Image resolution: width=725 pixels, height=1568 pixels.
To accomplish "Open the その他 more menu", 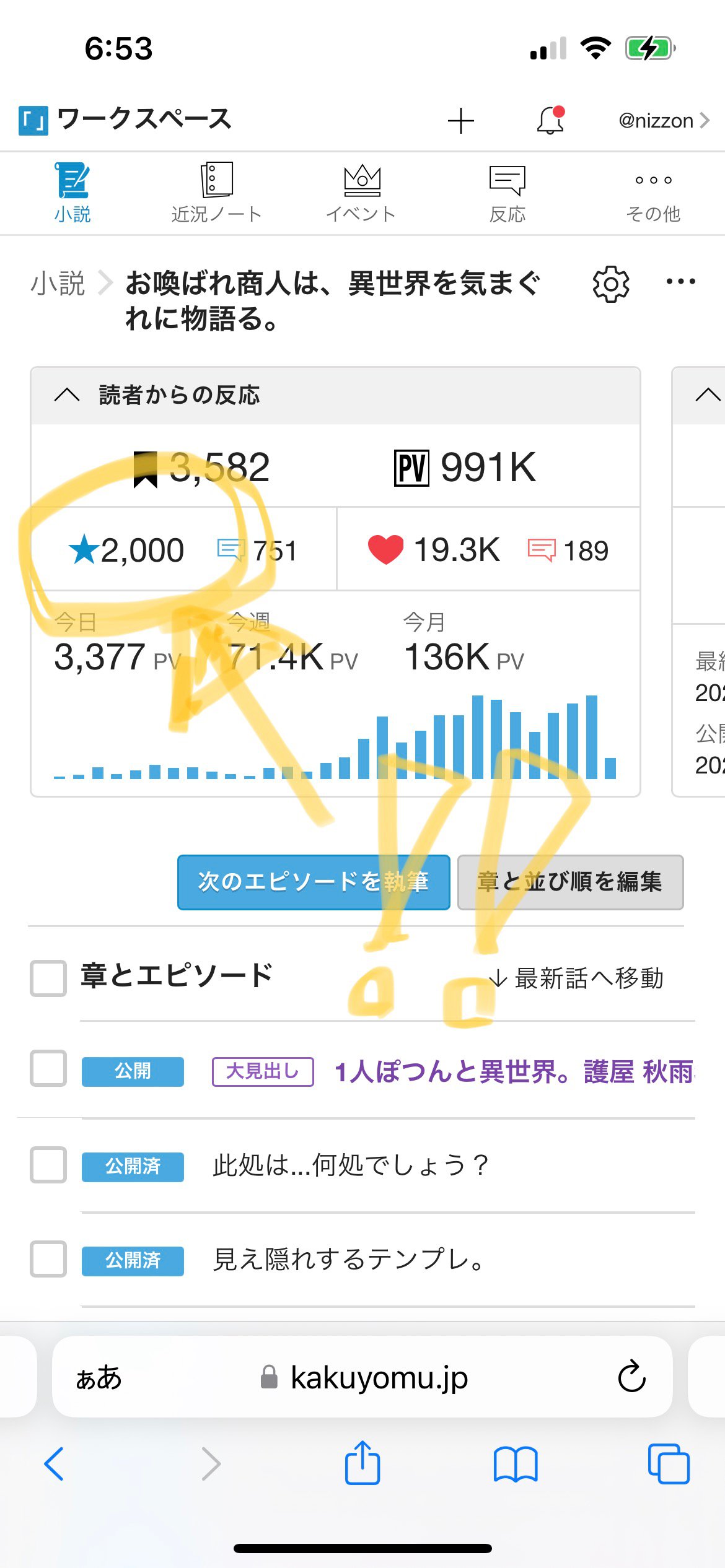I will click(x=653, y=193).
